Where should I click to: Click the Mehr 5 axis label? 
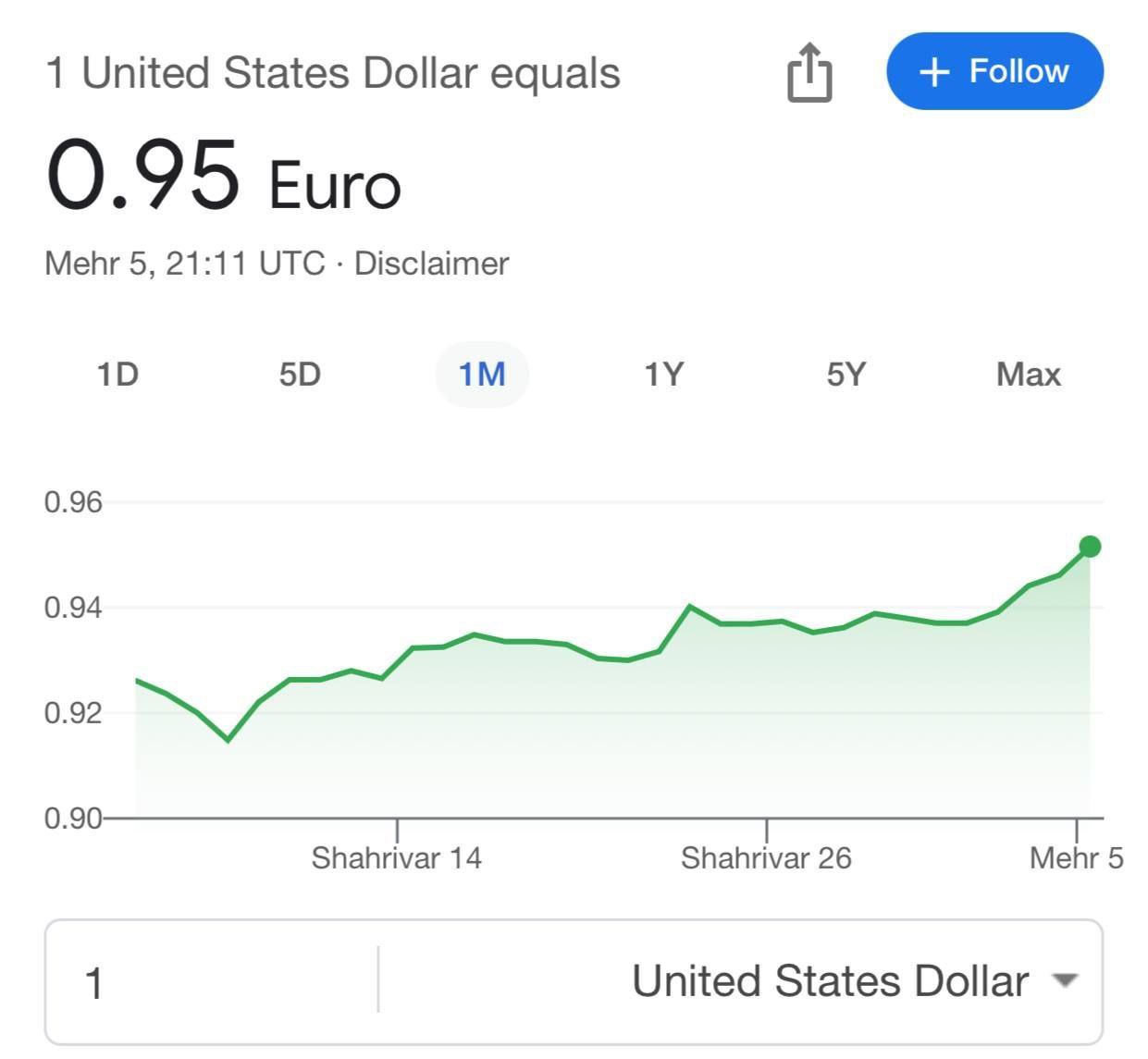pos(1076,857)
